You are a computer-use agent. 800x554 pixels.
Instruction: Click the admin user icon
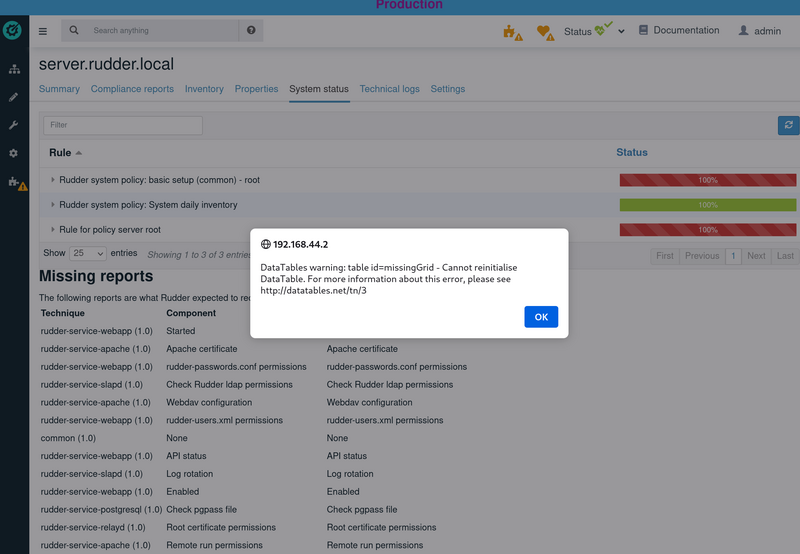tap(743, 31)
